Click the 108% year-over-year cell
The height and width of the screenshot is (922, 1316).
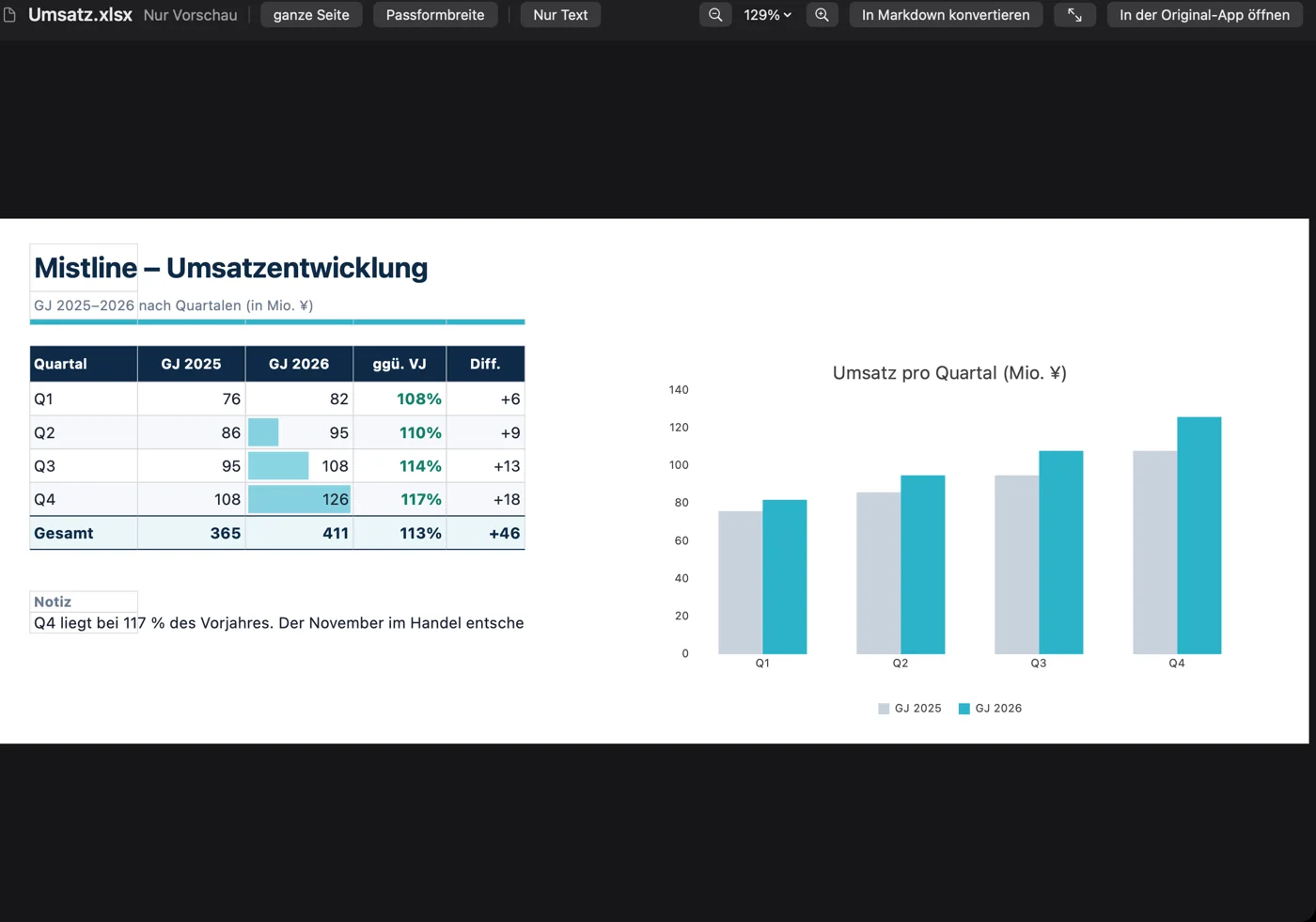point(399,398)
